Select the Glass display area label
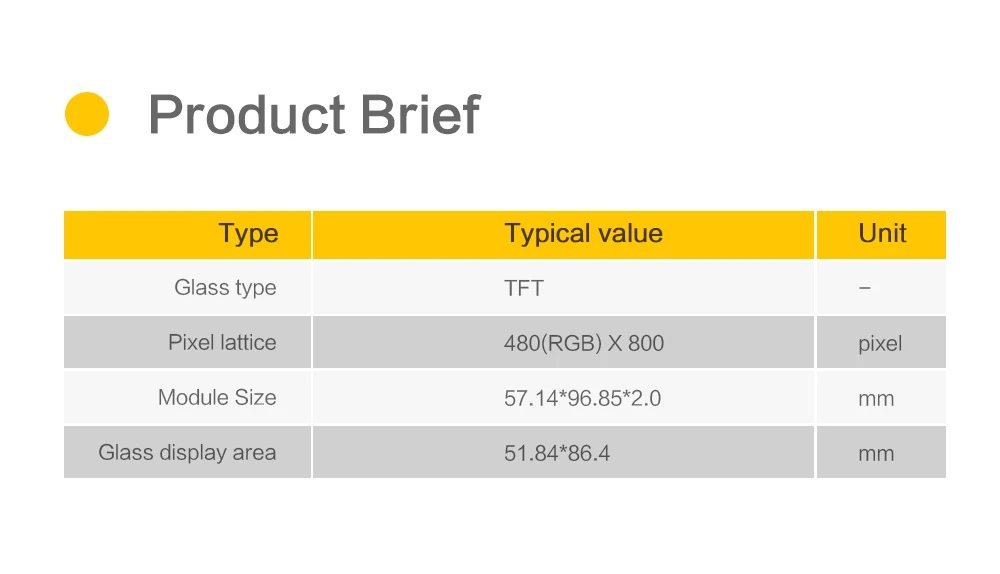1000x574 pixels. click(187, 453)
